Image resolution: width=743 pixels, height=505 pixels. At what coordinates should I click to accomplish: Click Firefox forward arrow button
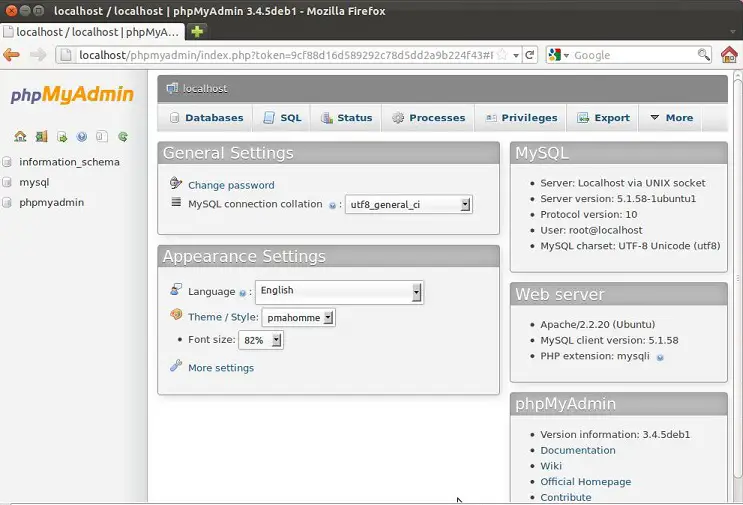pos(38,55)
